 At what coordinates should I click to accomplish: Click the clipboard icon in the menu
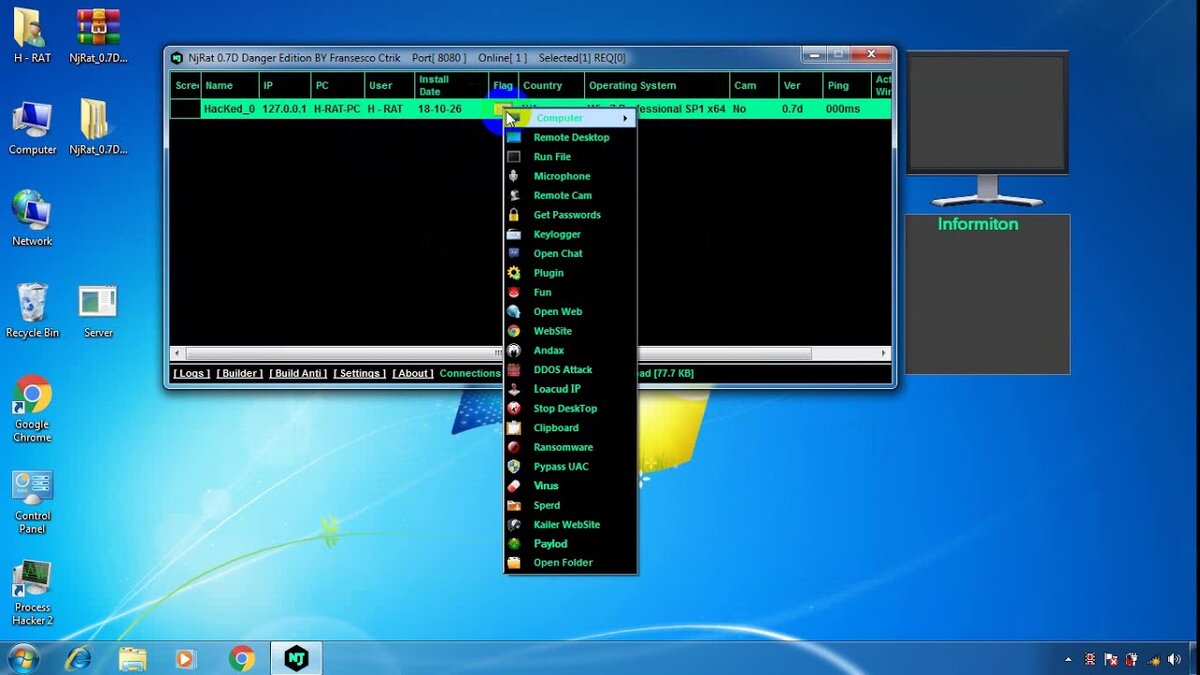(x=514, y=427)
